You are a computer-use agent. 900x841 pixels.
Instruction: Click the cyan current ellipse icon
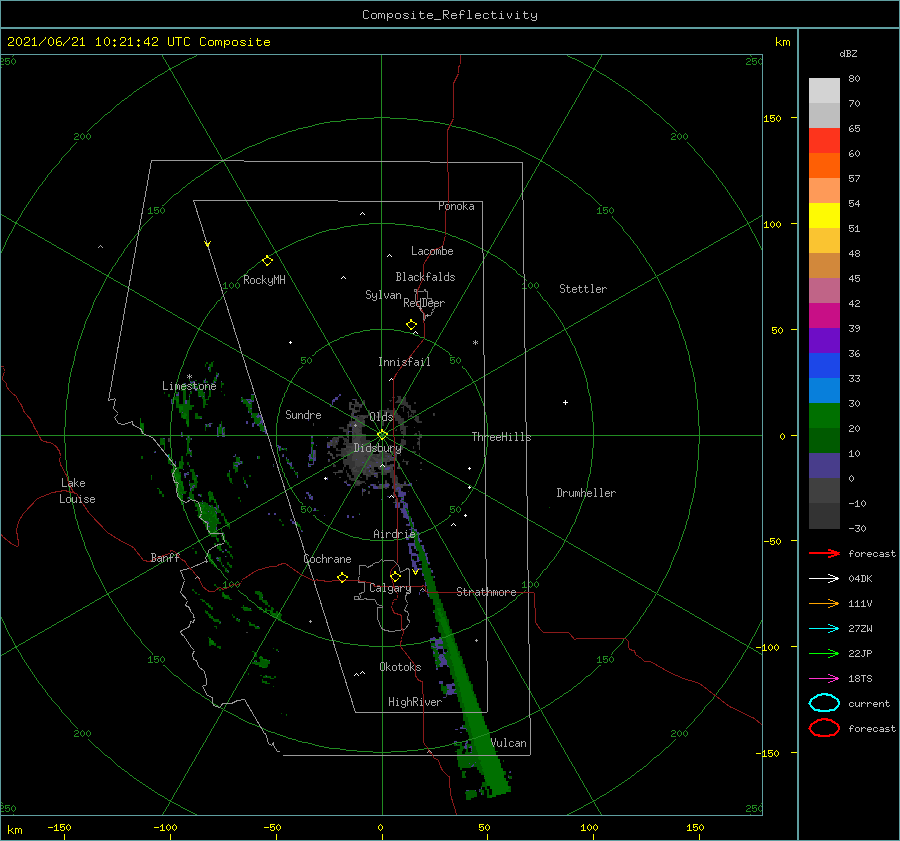click(824, 703)
